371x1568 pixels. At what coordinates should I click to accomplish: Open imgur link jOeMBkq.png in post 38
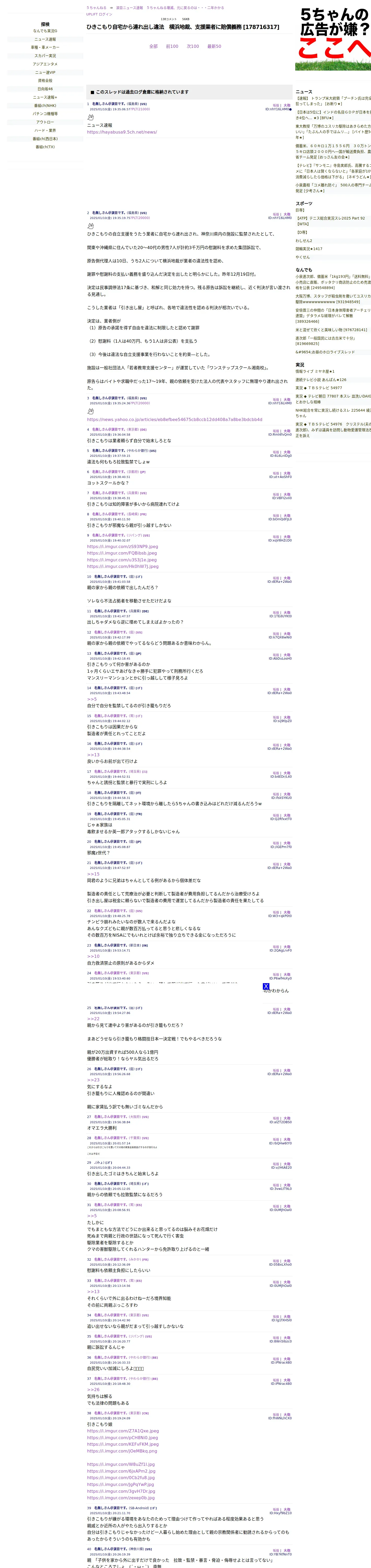coord(122,1451)
